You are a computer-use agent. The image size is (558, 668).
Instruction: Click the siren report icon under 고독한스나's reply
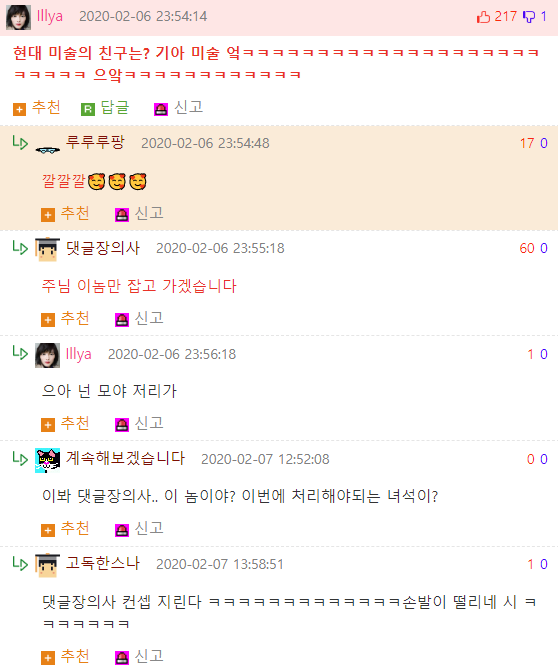click(x=122, y=658)
